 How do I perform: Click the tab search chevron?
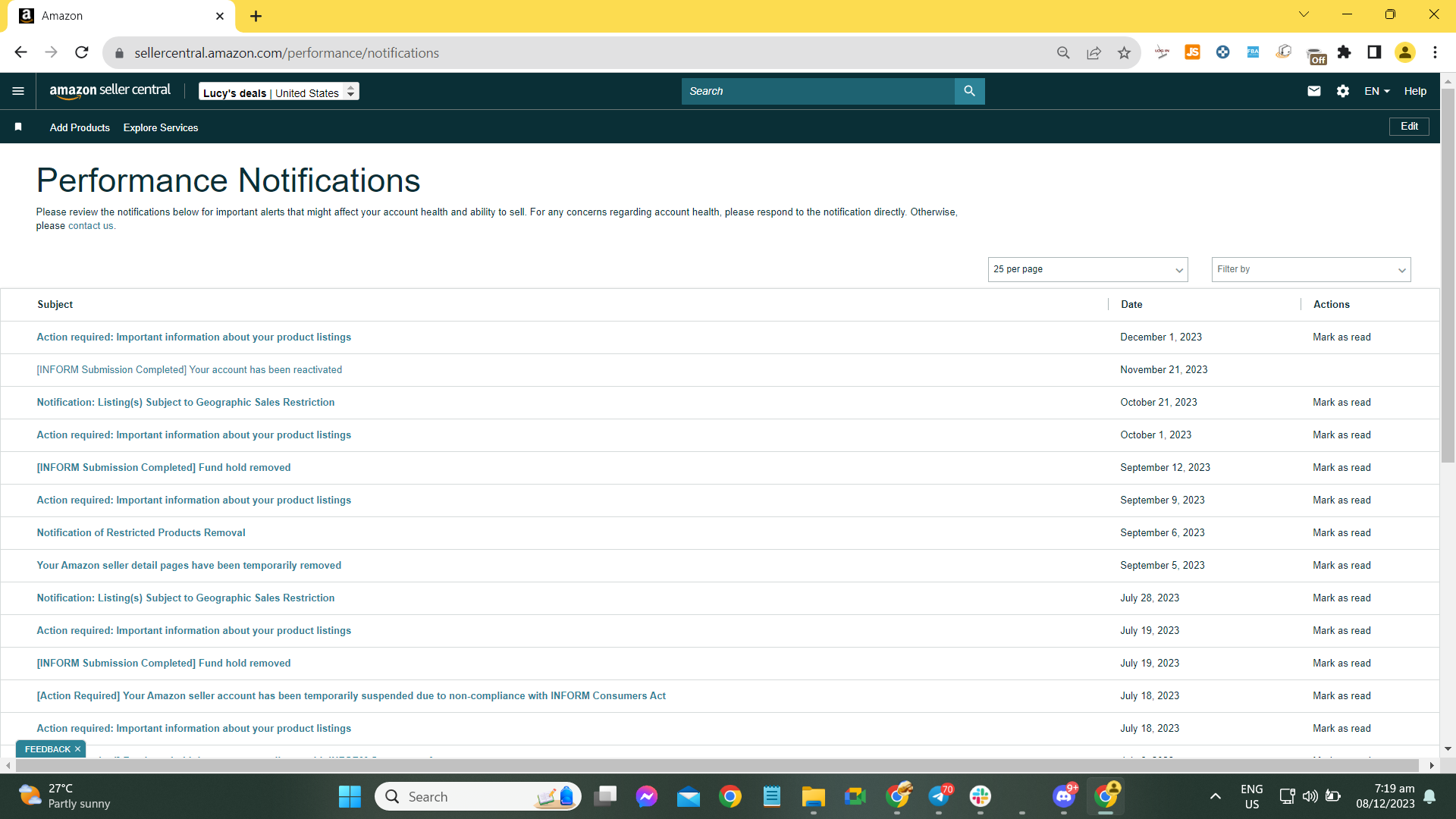[1304, 14]
